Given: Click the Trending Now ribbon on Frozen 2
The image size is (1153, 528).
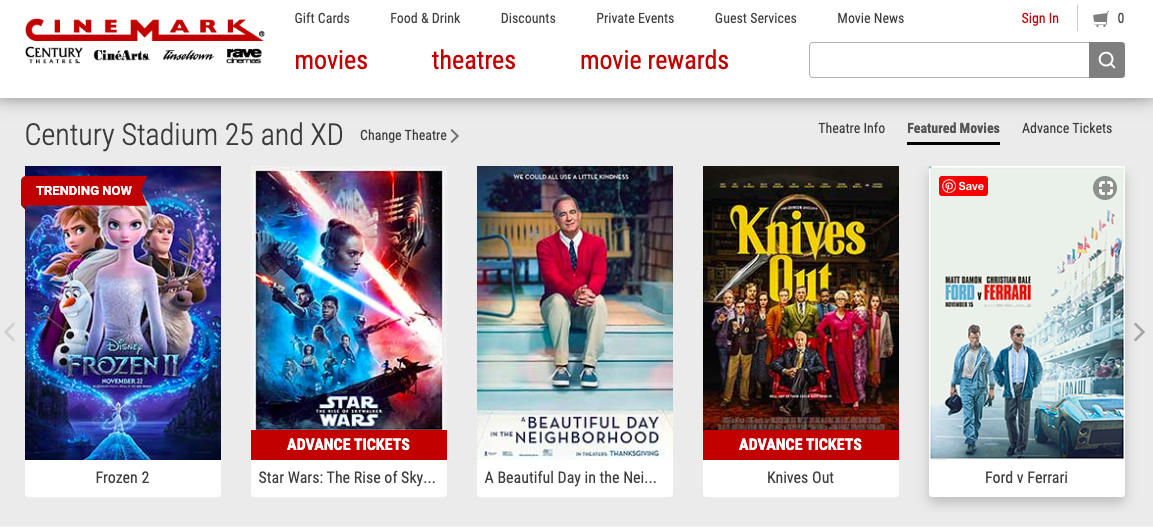Looking at the screenshot, I should click(x=84, y=191).
